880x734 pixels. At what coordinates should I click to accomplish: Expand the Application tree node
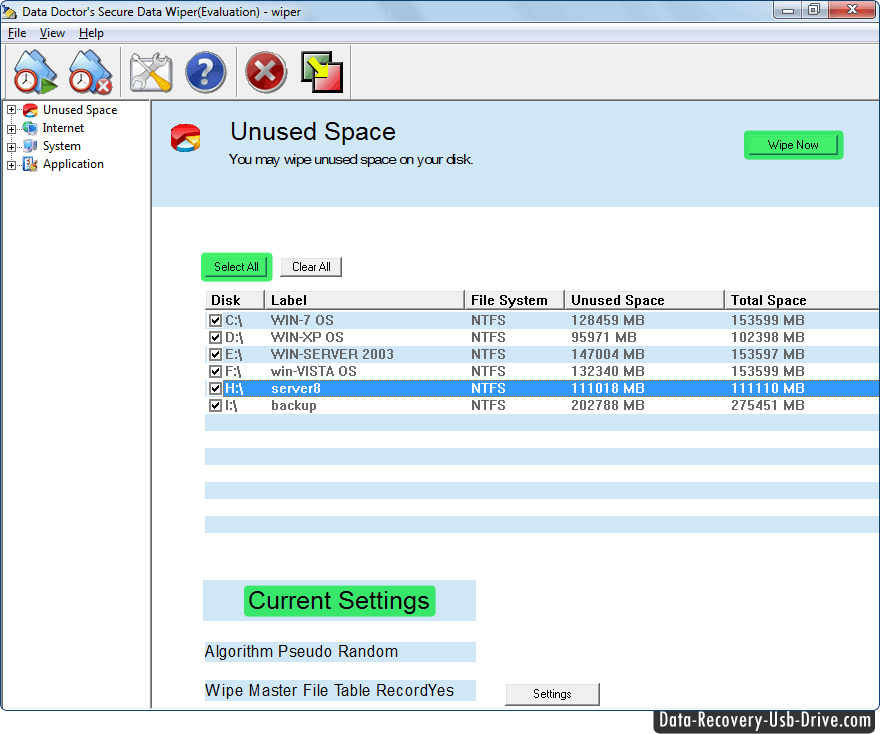click(11, 165)
